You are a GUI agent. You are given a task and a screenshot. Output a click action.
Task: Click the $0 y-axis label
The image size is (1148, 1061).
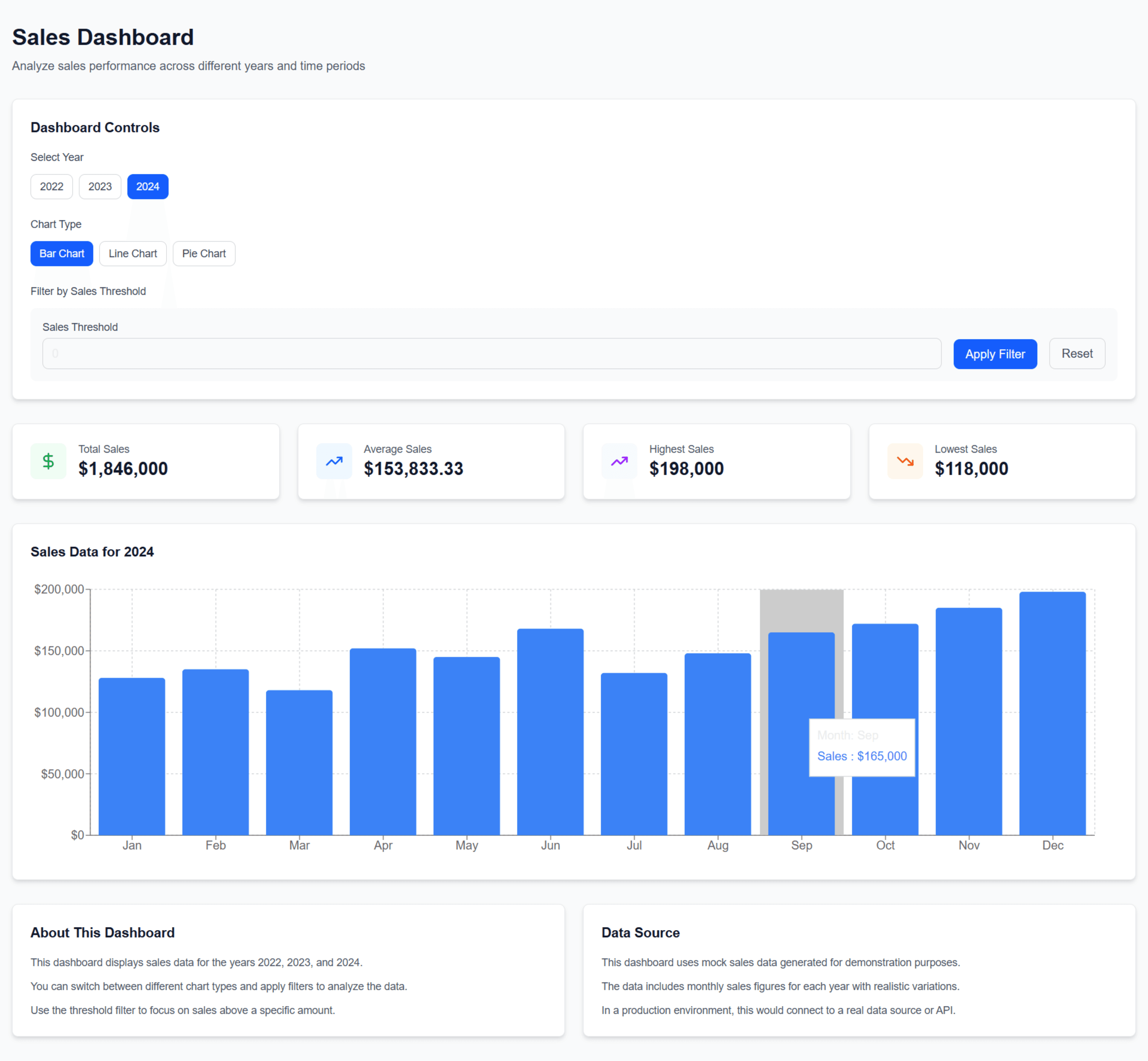tap(77, 835)
